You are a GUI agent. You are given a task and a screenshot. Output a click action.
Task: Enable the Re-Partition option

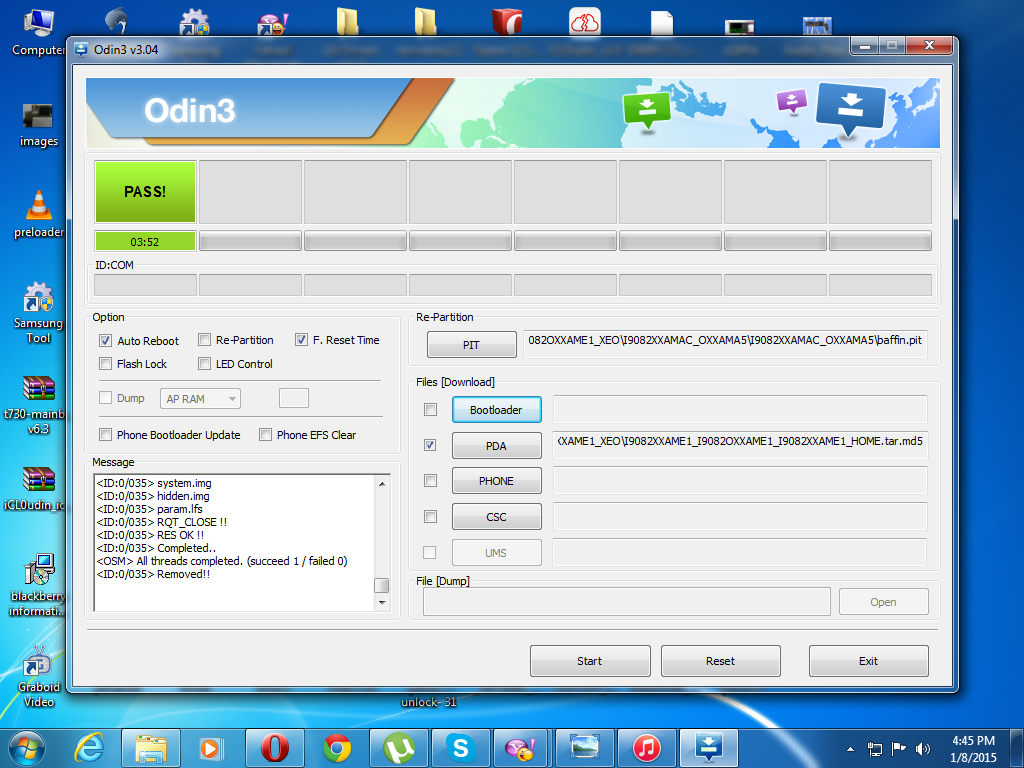(x=205, y=340)
